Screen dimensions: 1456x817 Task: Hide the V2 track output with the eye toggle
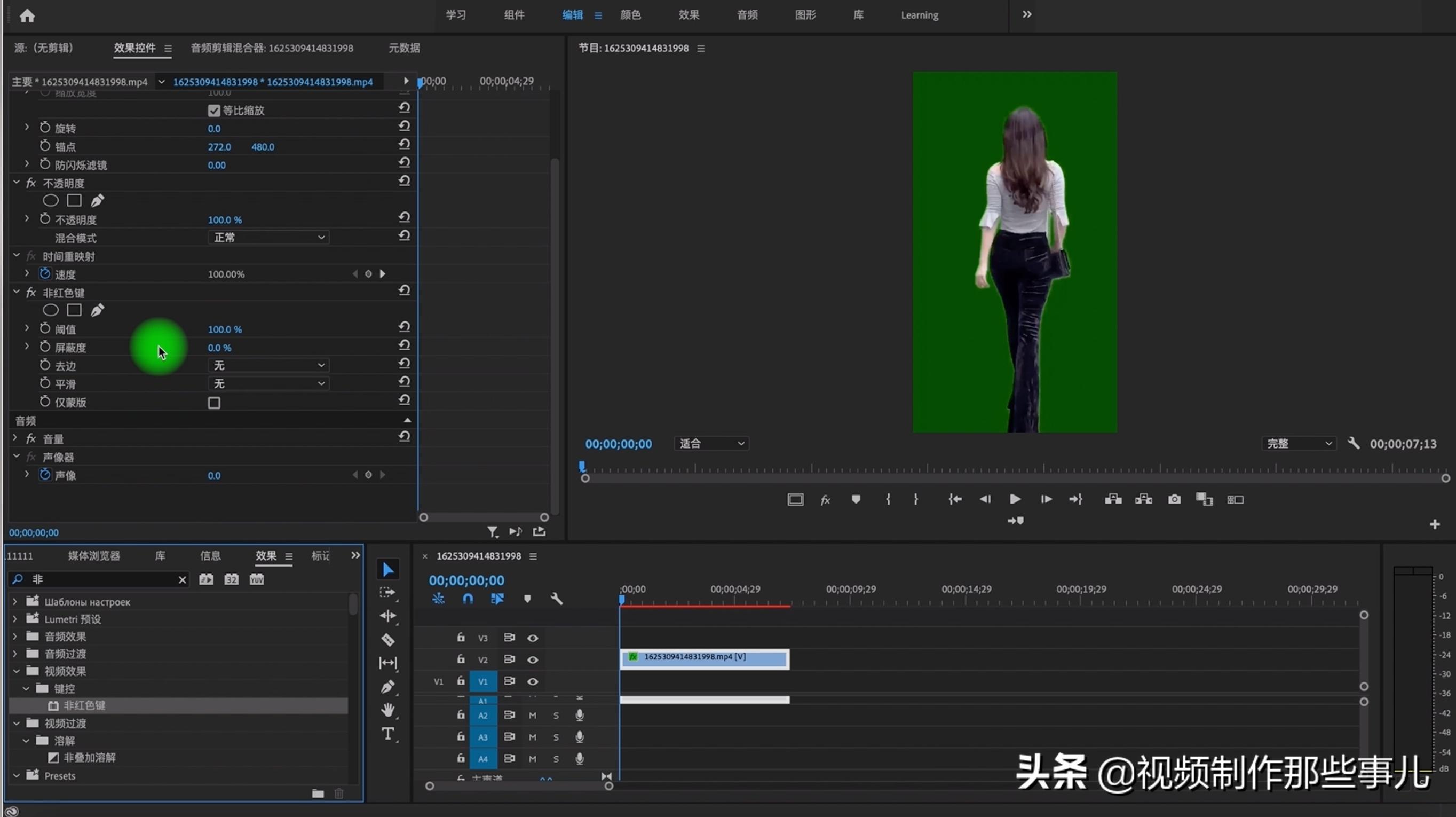point(533,659)
